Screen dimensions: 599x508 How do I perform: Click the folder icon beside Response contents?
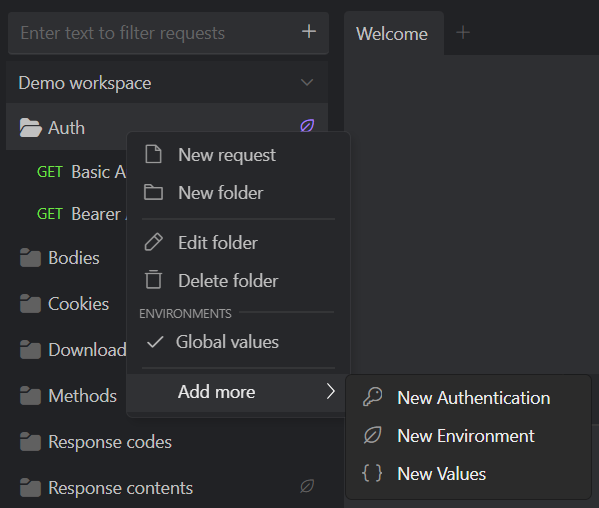(30, 488)
